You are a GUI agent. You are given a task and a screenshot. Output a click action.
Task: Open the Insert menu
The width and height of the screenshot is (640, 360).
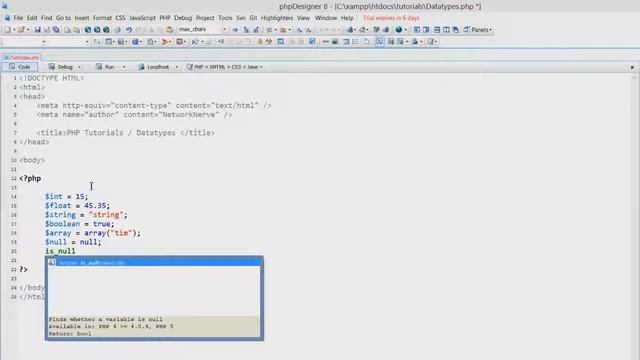click(x=82, y=18)
